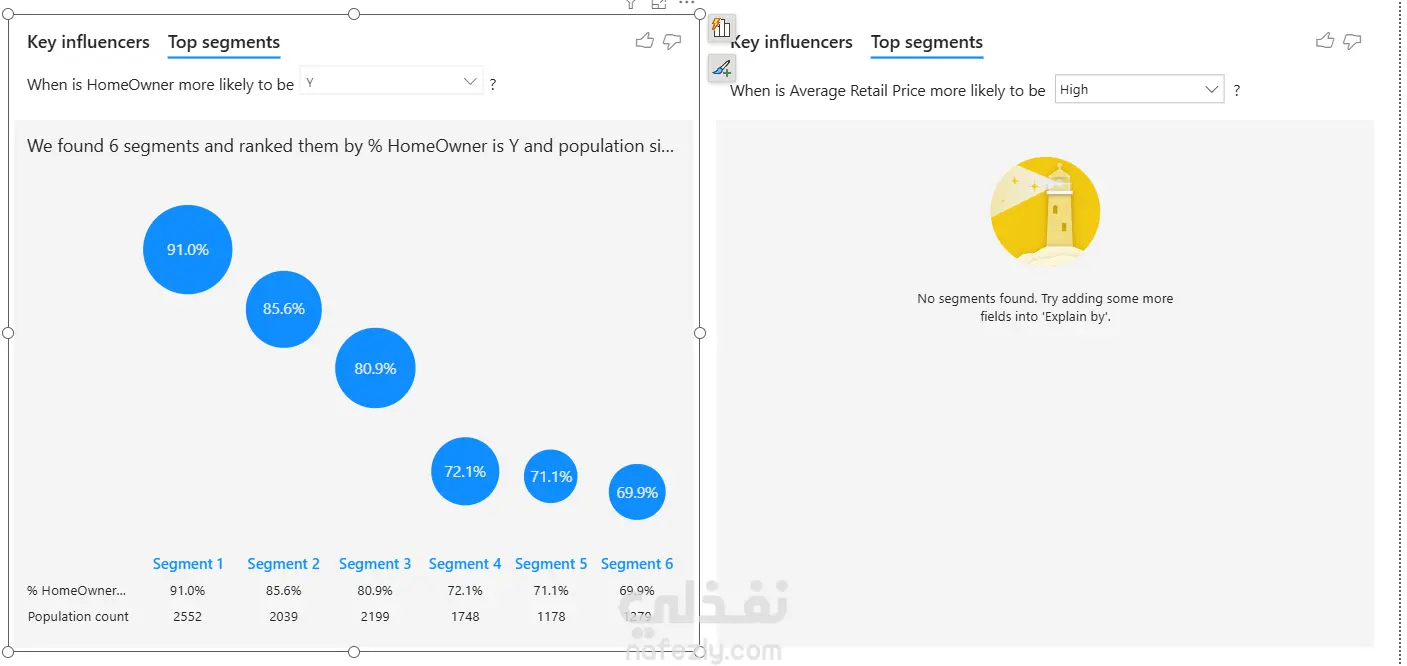Select the 91.0% segment bubble
The width and height of the screenshot is (1407, 666).
coord(188,250)
